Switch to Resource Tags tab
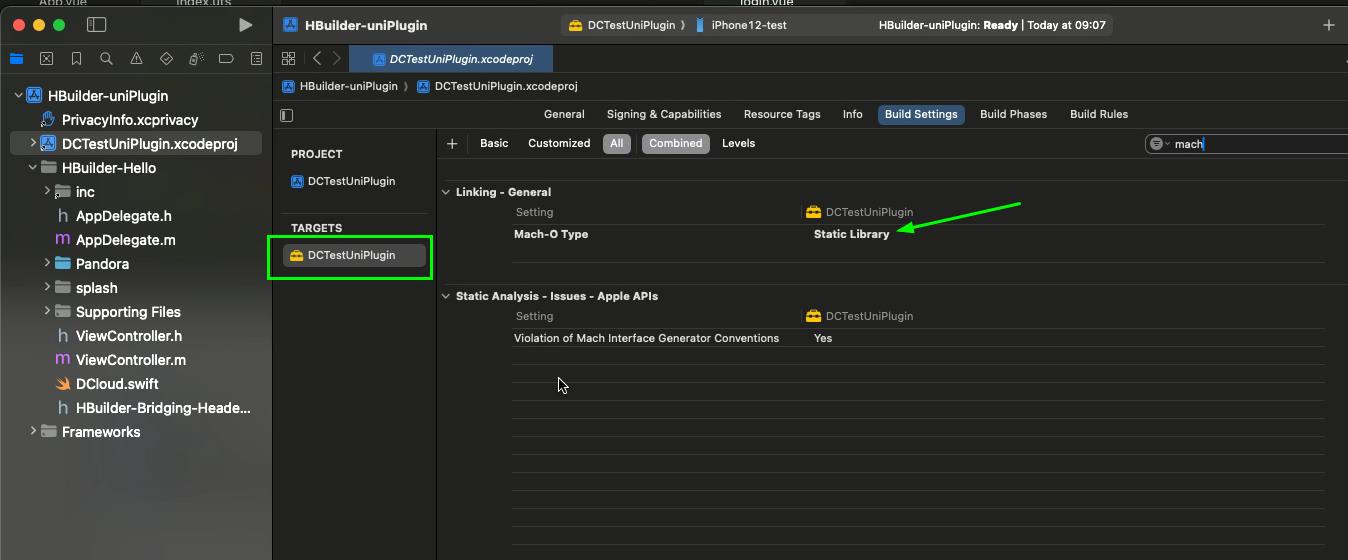 (782, 114)
